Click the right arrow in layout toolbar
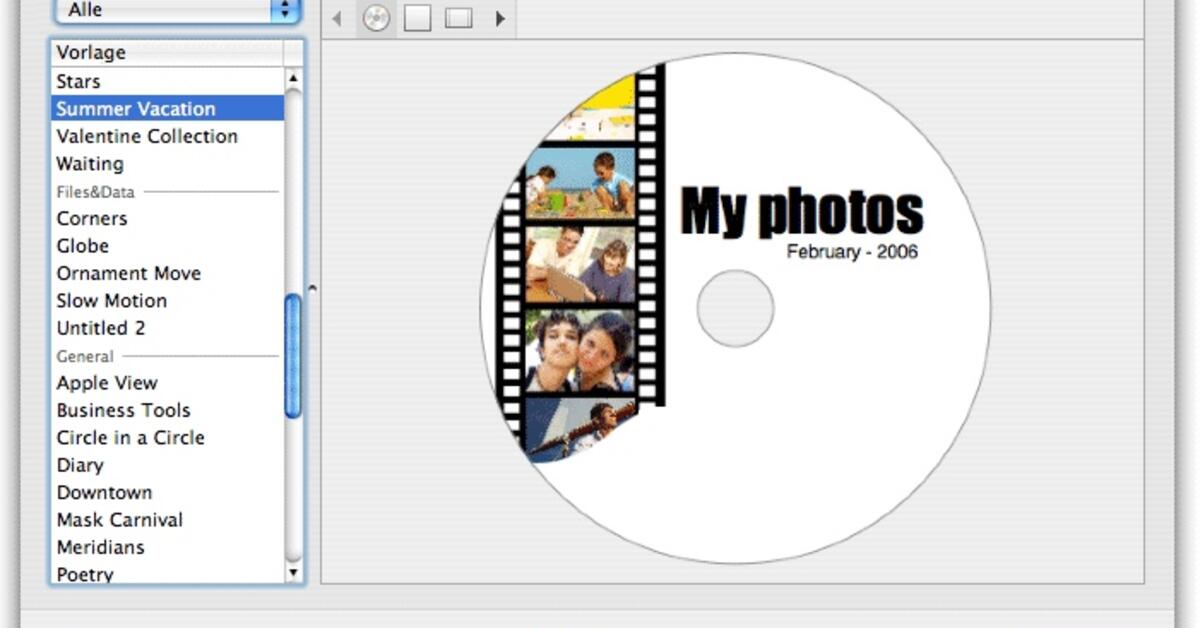Viewport: 1200px width, 628px height. tap(500, 18)
